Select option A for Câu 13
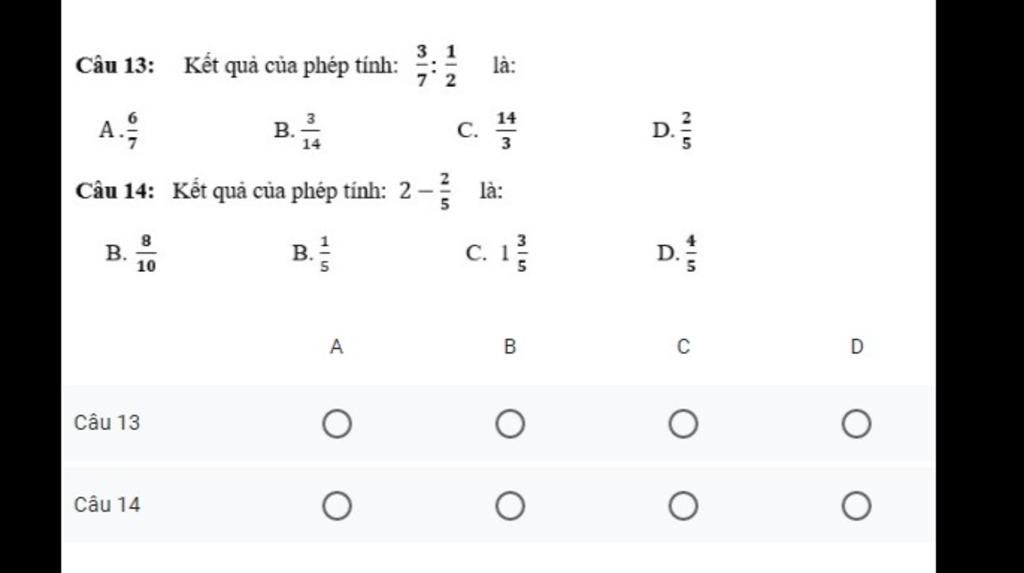Screen dimensions: 1024x573 click(337, 424)
